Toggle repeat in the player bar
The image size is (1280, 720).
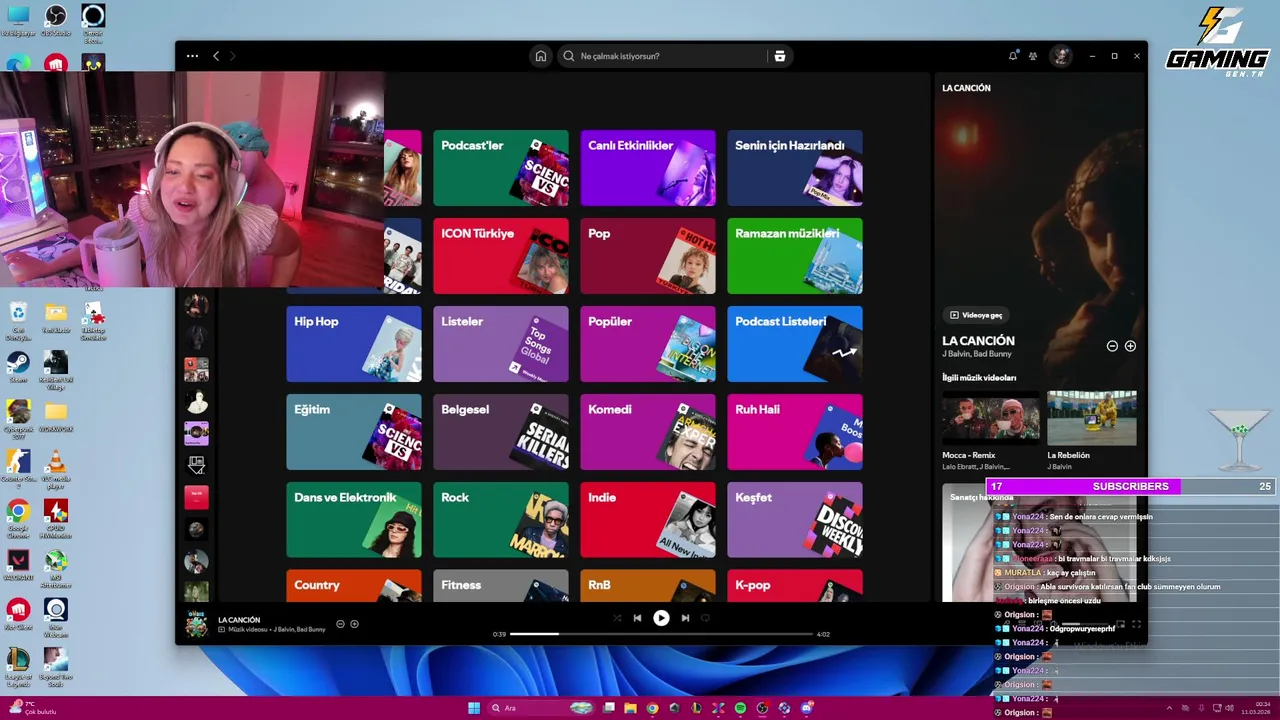click(705, 618)
